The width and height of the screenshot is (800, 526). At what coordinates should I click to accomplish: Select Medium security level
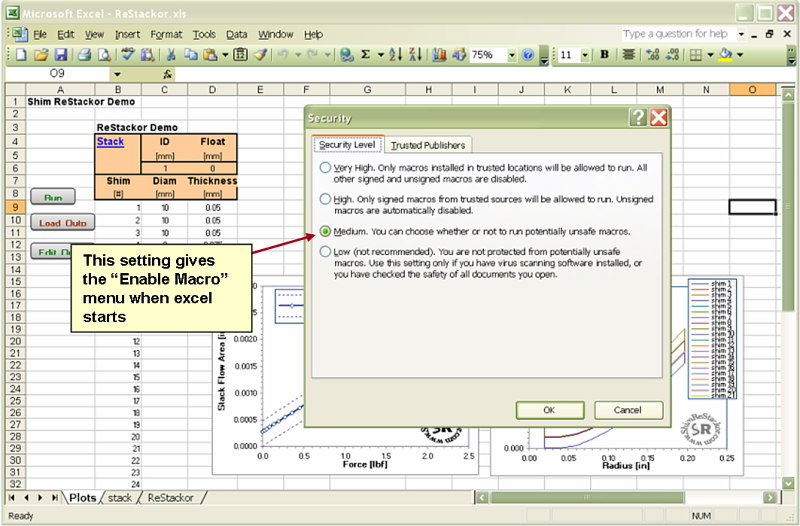325,232
